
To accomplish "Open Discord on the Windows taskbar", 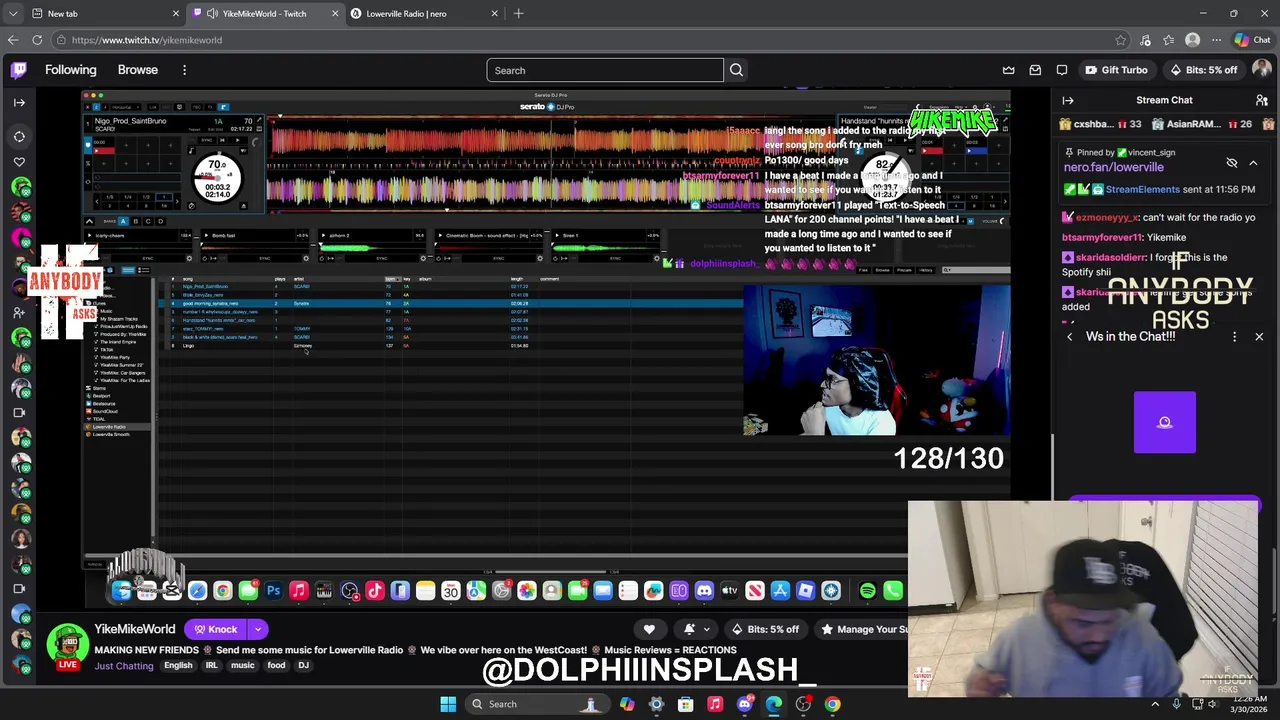I will pyautogui.click(x=744, y=704).
